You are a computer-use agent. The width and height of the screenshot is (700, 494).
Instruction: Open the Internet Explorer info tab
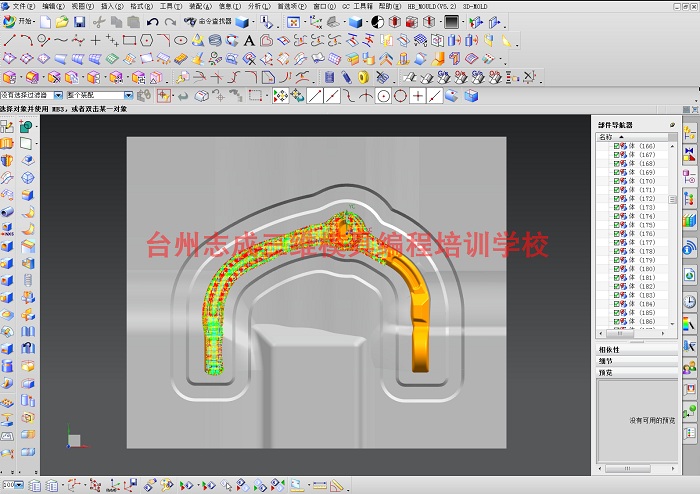[689, 249]
